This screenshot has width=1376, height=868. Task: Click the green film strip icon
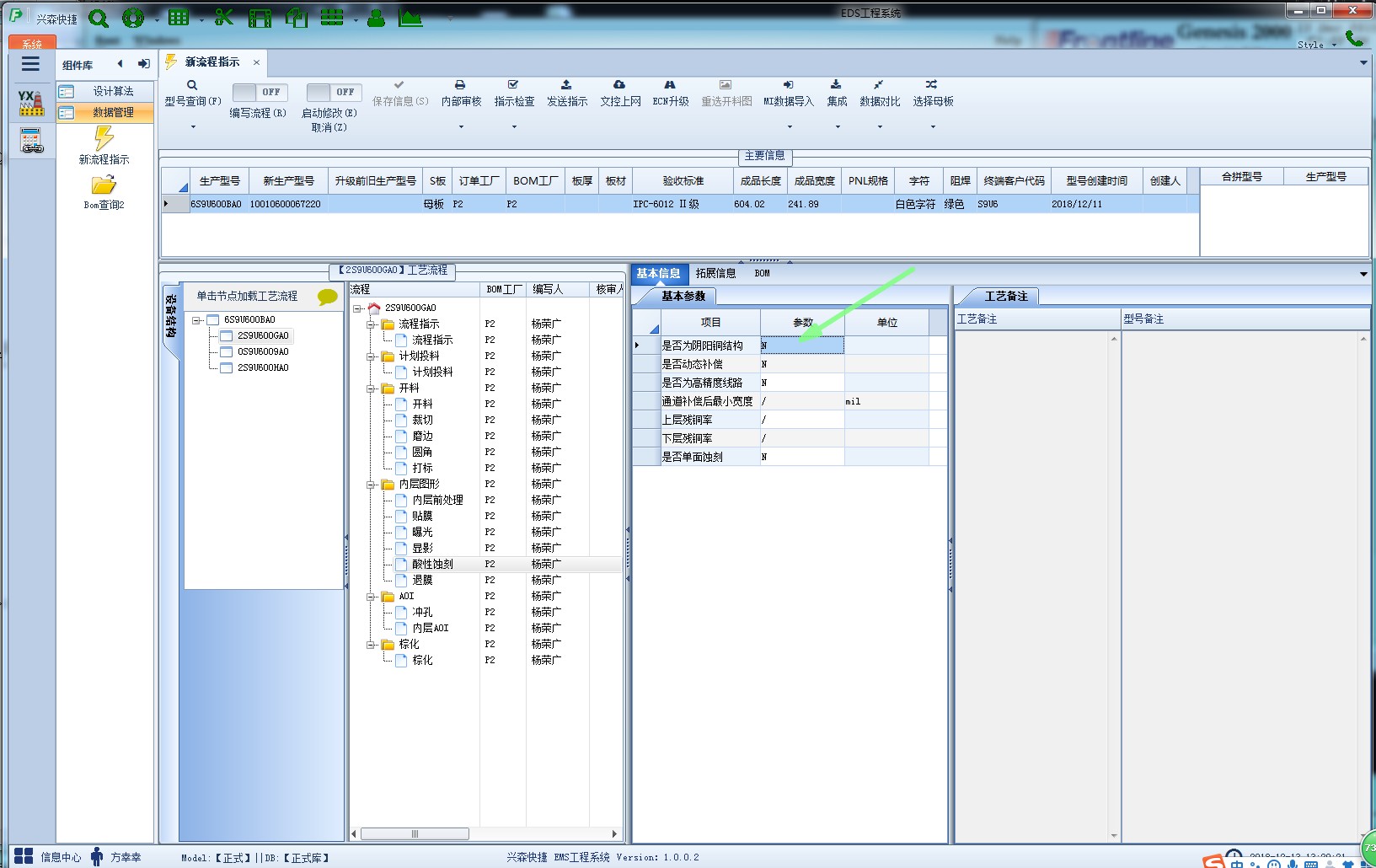[260, 19]
